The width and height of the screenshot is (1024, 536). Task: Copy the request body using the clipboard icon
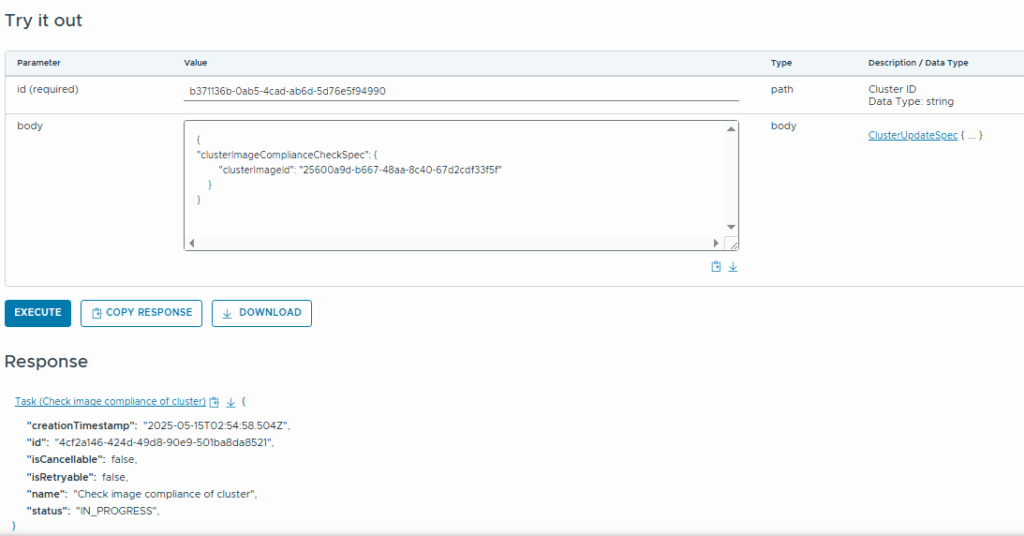click(716, 267)
